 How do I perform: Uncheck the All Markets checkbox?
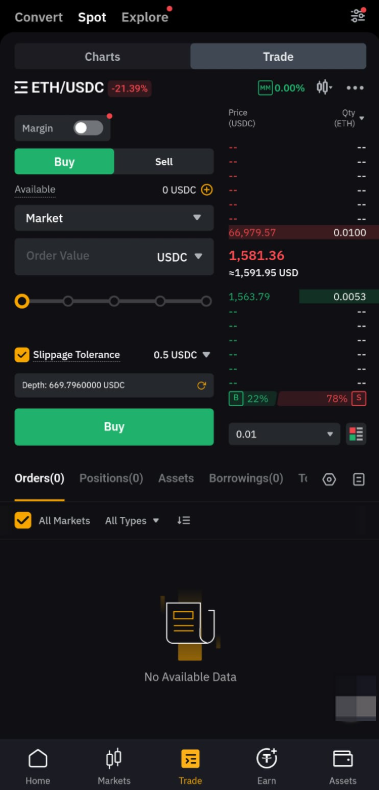pyautogui.click(x=23, y=520)
